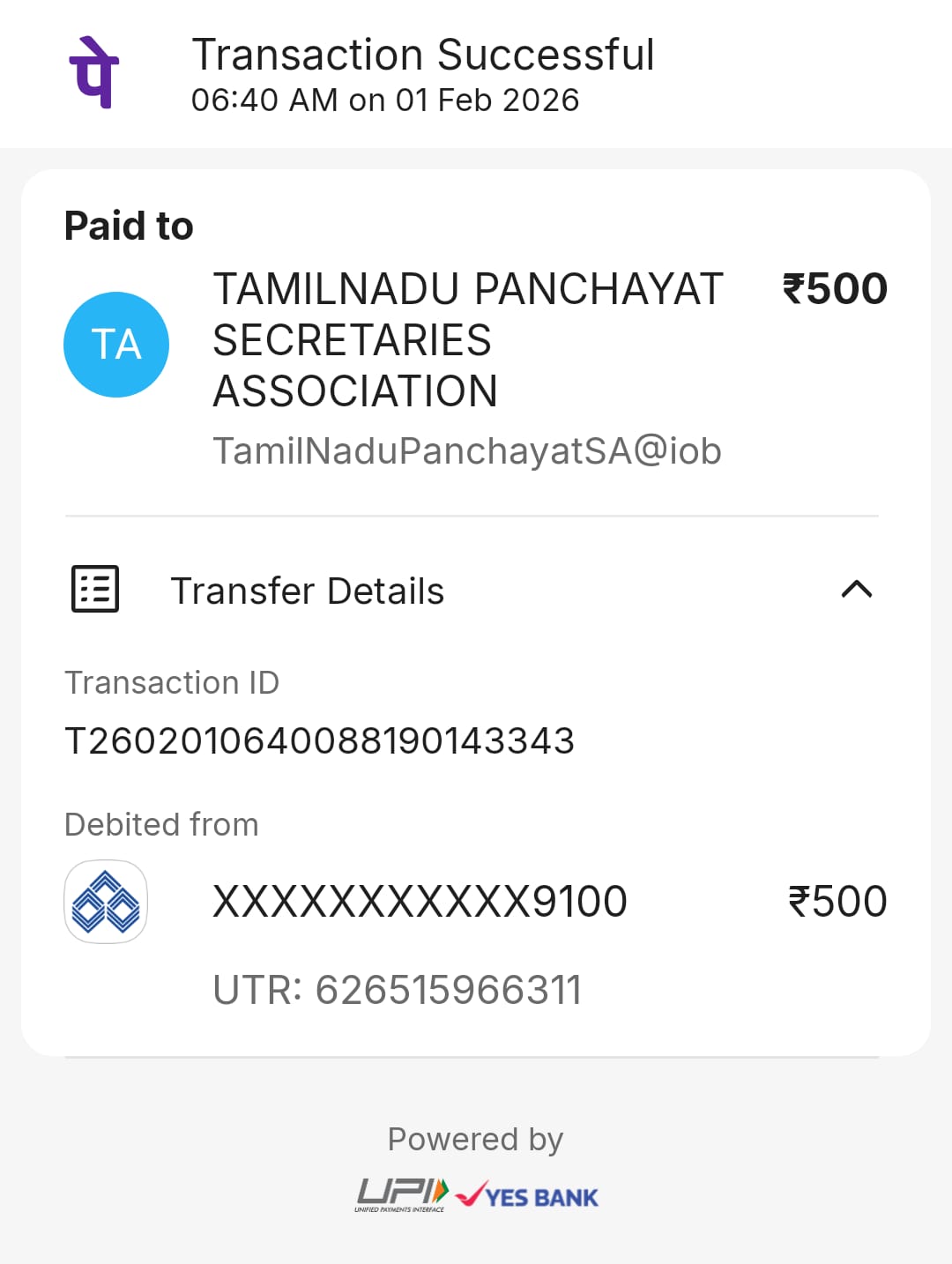This screenshot has width=952, height=1264.
Task: Tap the Transaction ID number value
Action: (319, 741)
